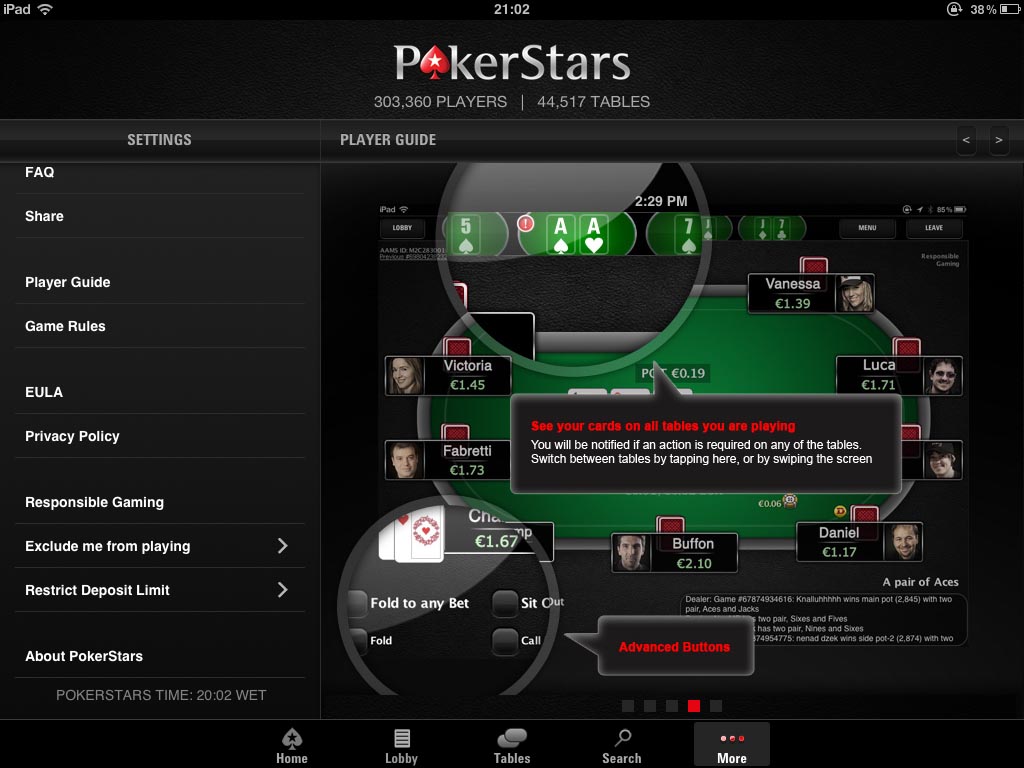1024x768 pixels.
Task: Tap the player guide table screenshot
Action: [x=671, y=431]
